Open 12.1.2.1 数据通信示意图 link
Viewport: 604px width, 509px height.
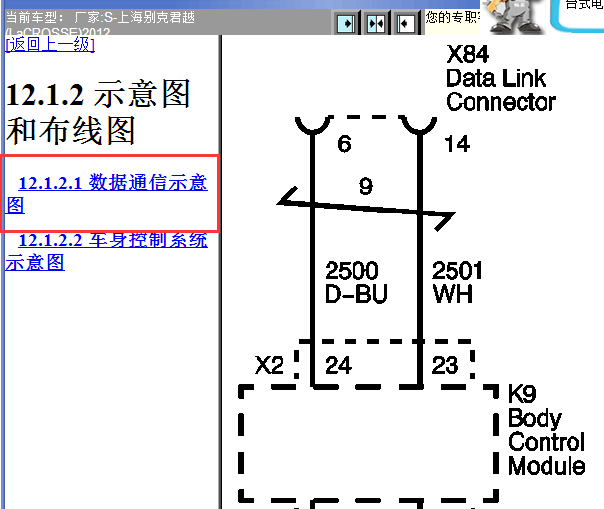point(107,193)
